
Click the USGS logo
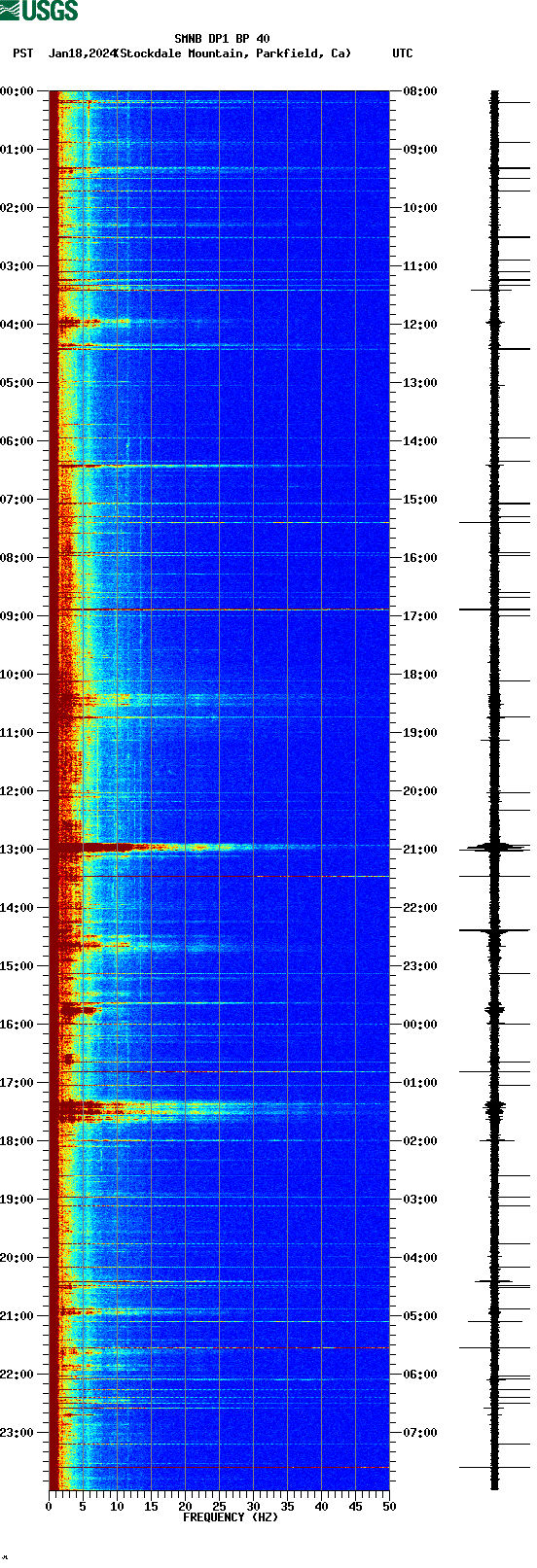click(39, 11)
